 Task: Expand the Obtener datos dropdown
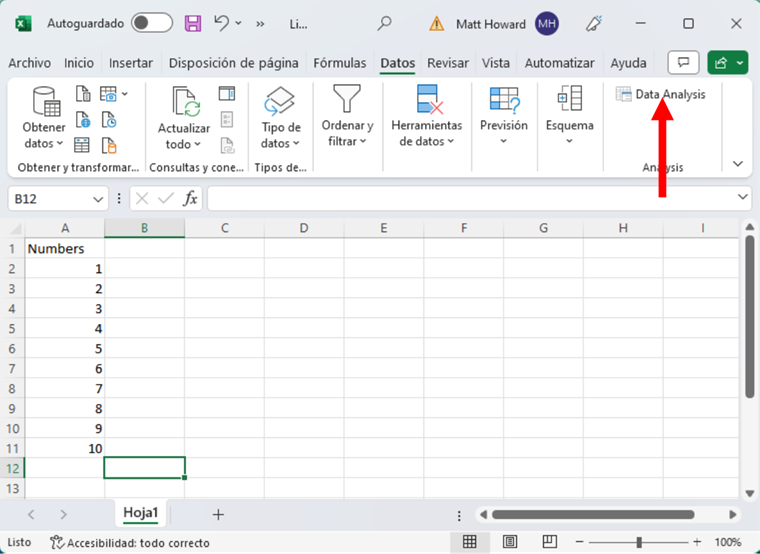pyautogui.click(x=44, y=135)
